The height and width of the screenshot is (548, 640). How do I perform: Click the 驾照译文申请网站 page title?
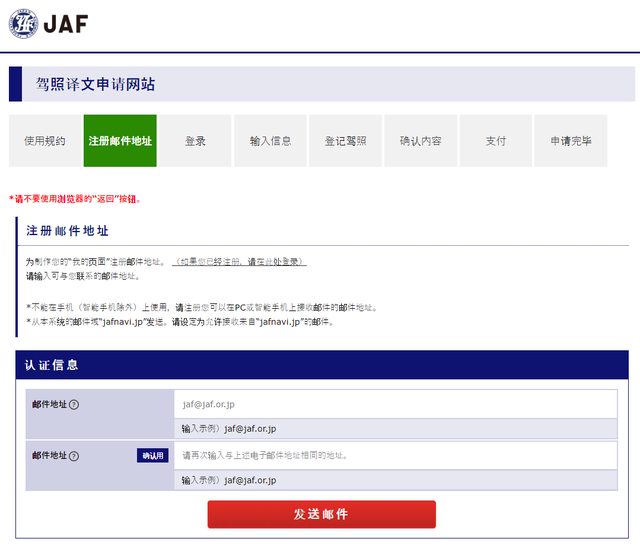tap(96, 85)
